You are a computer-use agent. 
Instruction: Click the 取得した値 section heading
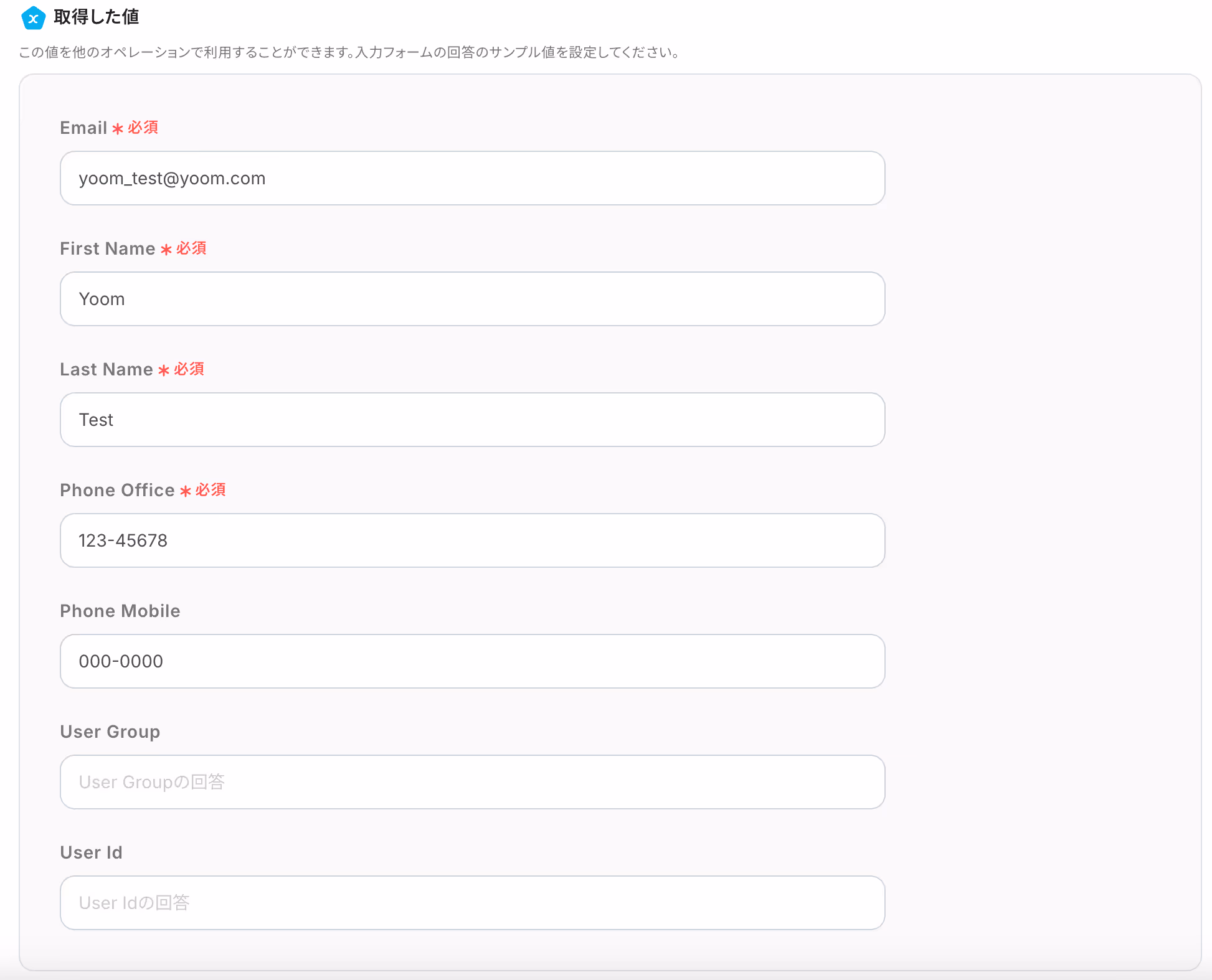tap(96, 17)
